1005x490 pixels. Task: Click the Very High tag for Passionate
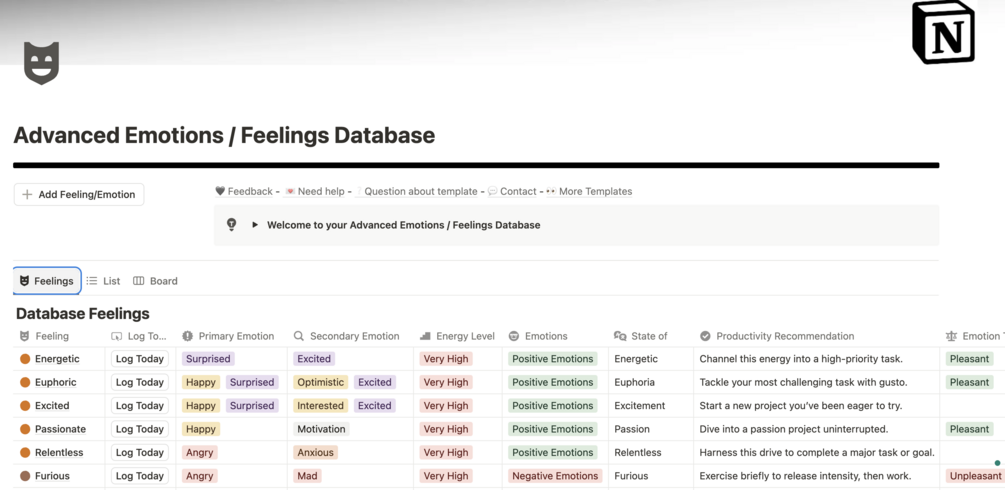tap(445, 429)
